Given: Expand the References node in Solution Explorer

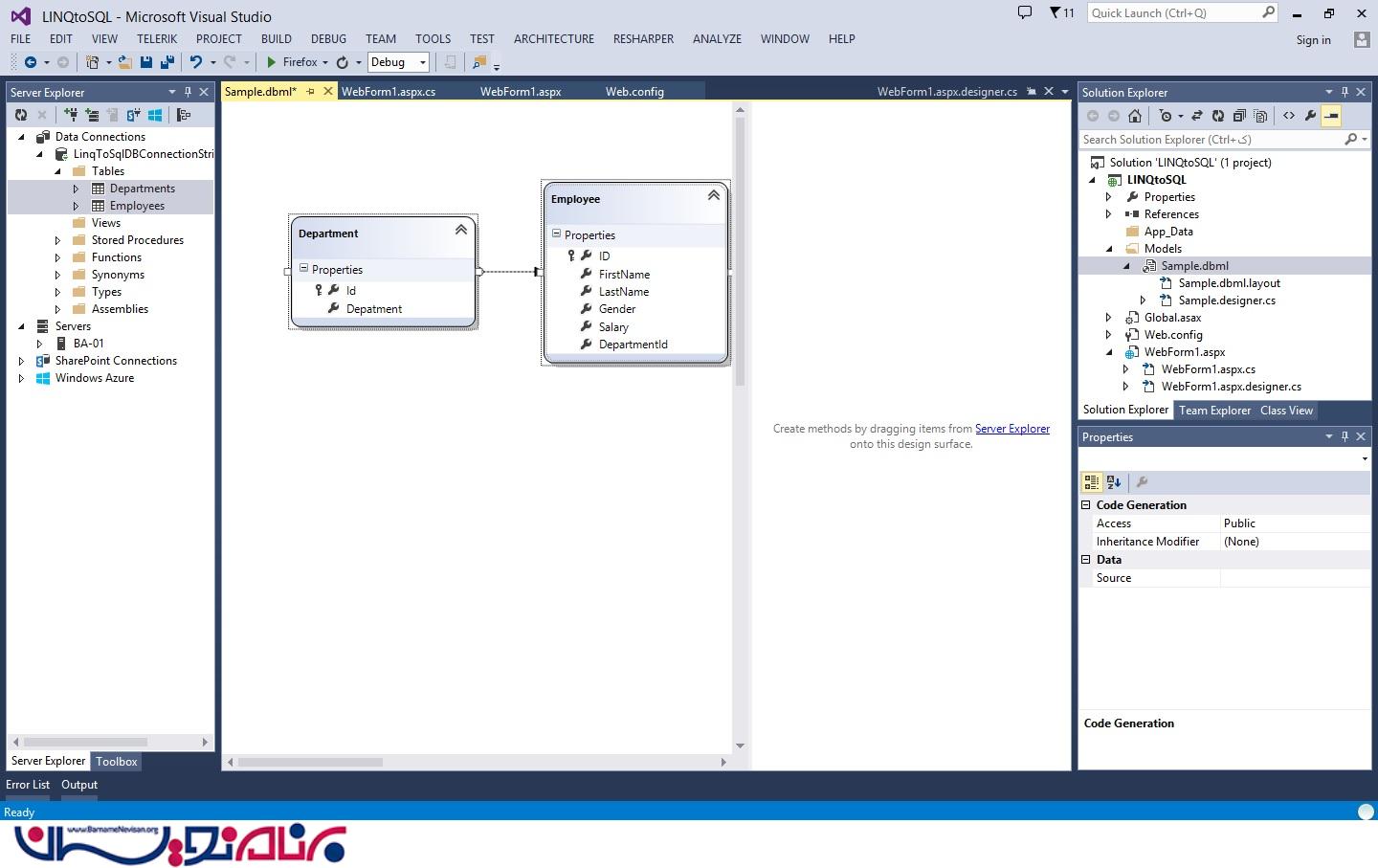Looking at the screenshot, I should coord(1108,214).
